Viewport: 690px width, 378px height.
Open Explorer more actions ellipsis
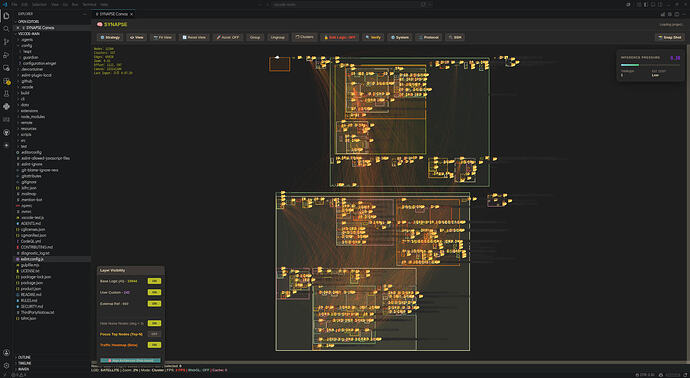pos(84,14)
